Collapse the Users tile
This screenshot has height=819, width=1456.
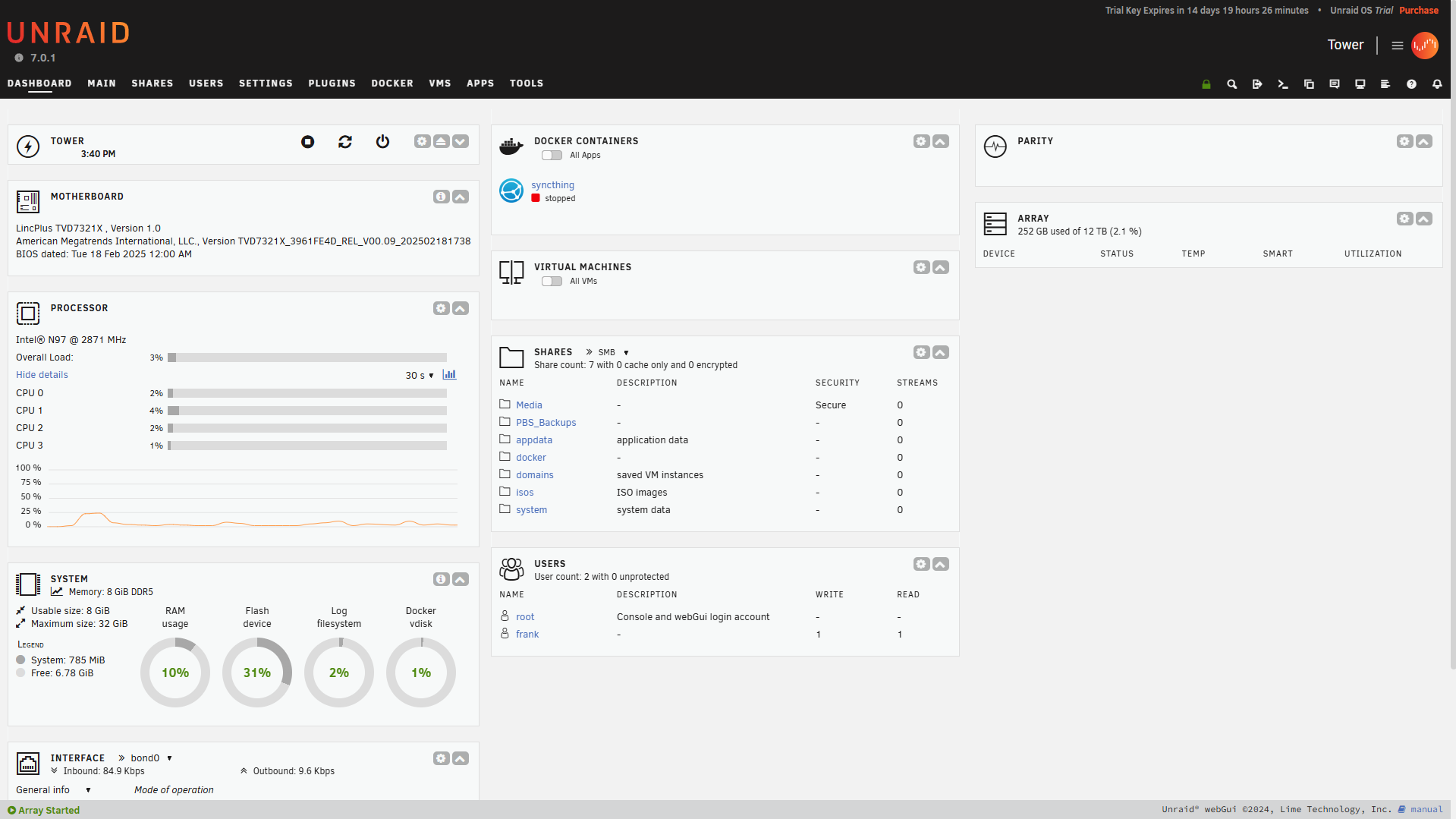pyautogui.click(x=941, y=564)
